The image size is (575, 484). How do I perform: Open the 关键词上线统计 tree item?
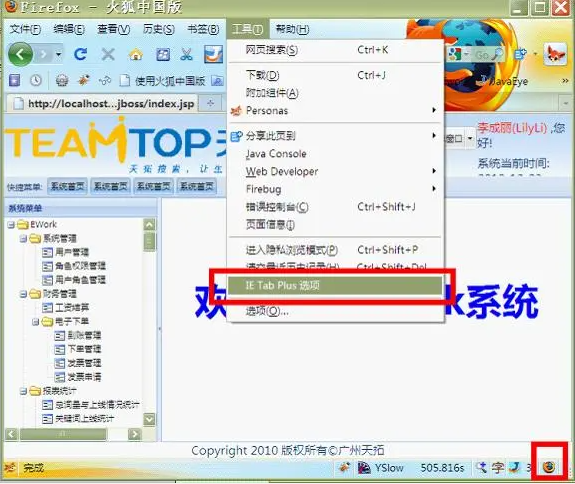coord(78,418)
